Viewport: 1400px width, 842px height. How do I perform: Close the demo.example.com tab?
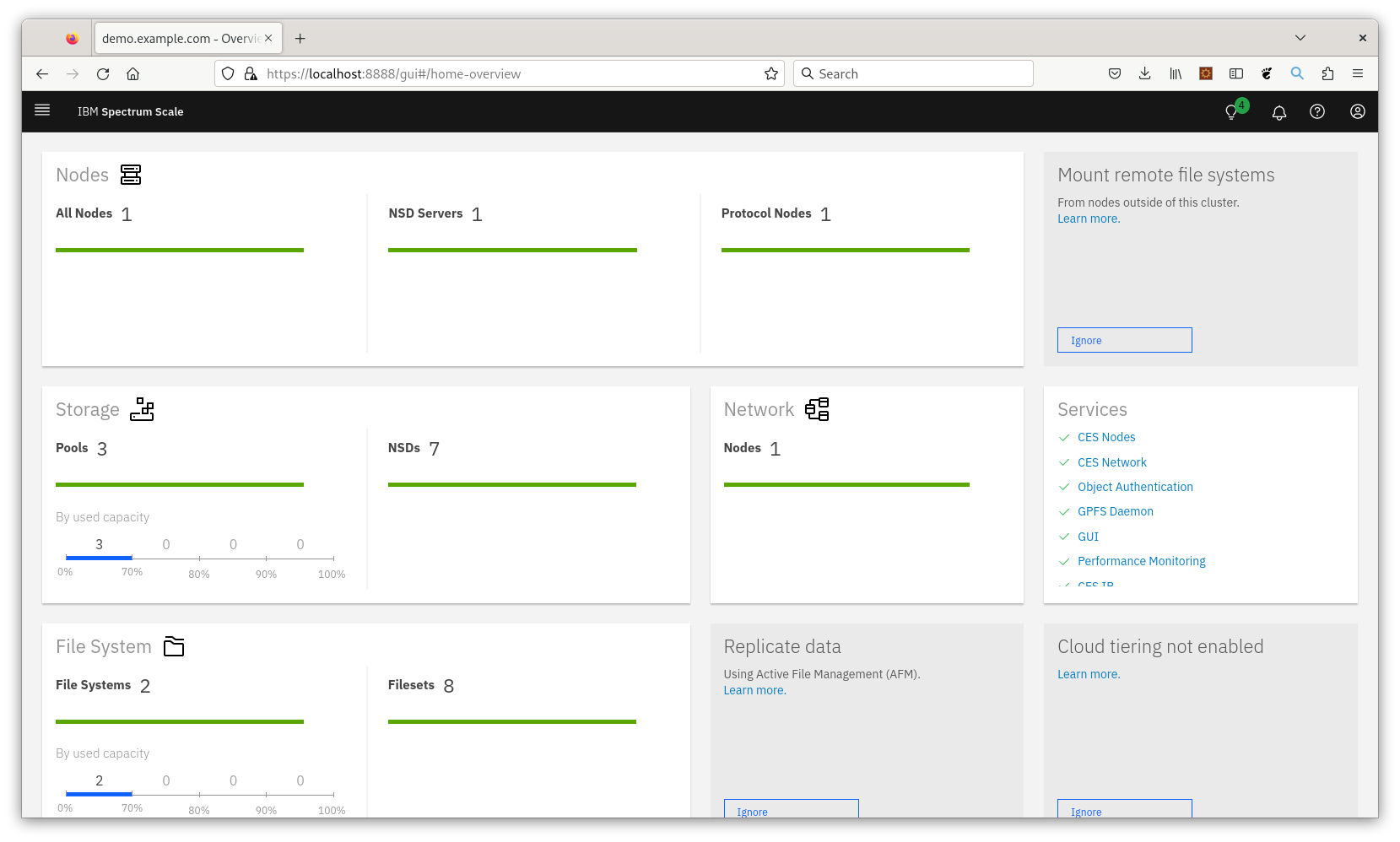tap(268, 38)
